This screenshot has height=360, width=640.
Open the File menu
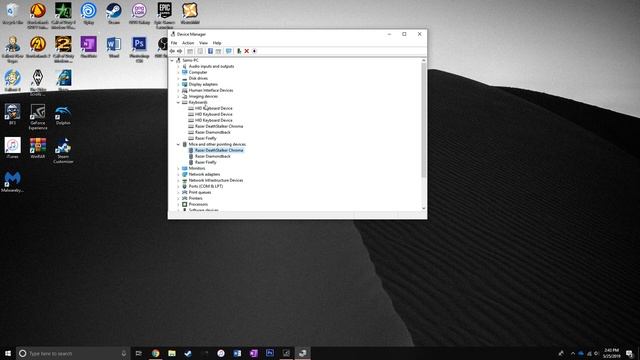[174, 43]
